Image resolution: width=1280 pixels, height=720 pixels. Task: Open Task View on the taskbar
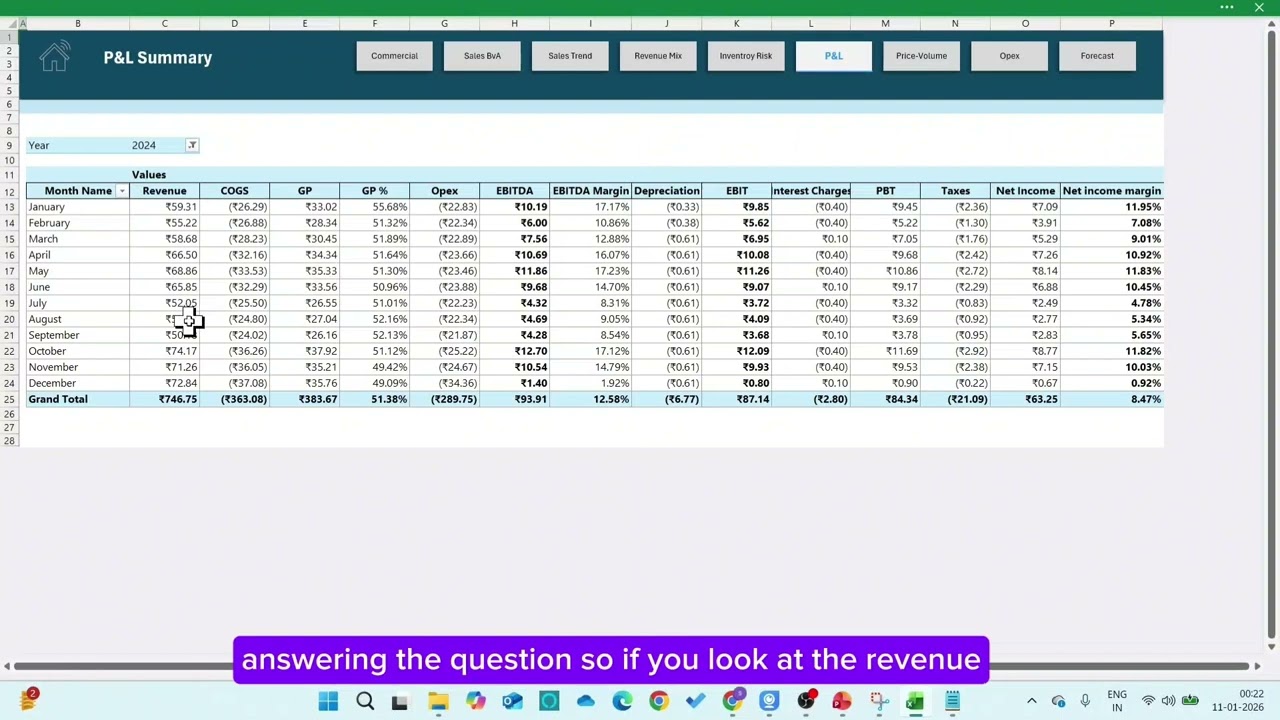399,702
